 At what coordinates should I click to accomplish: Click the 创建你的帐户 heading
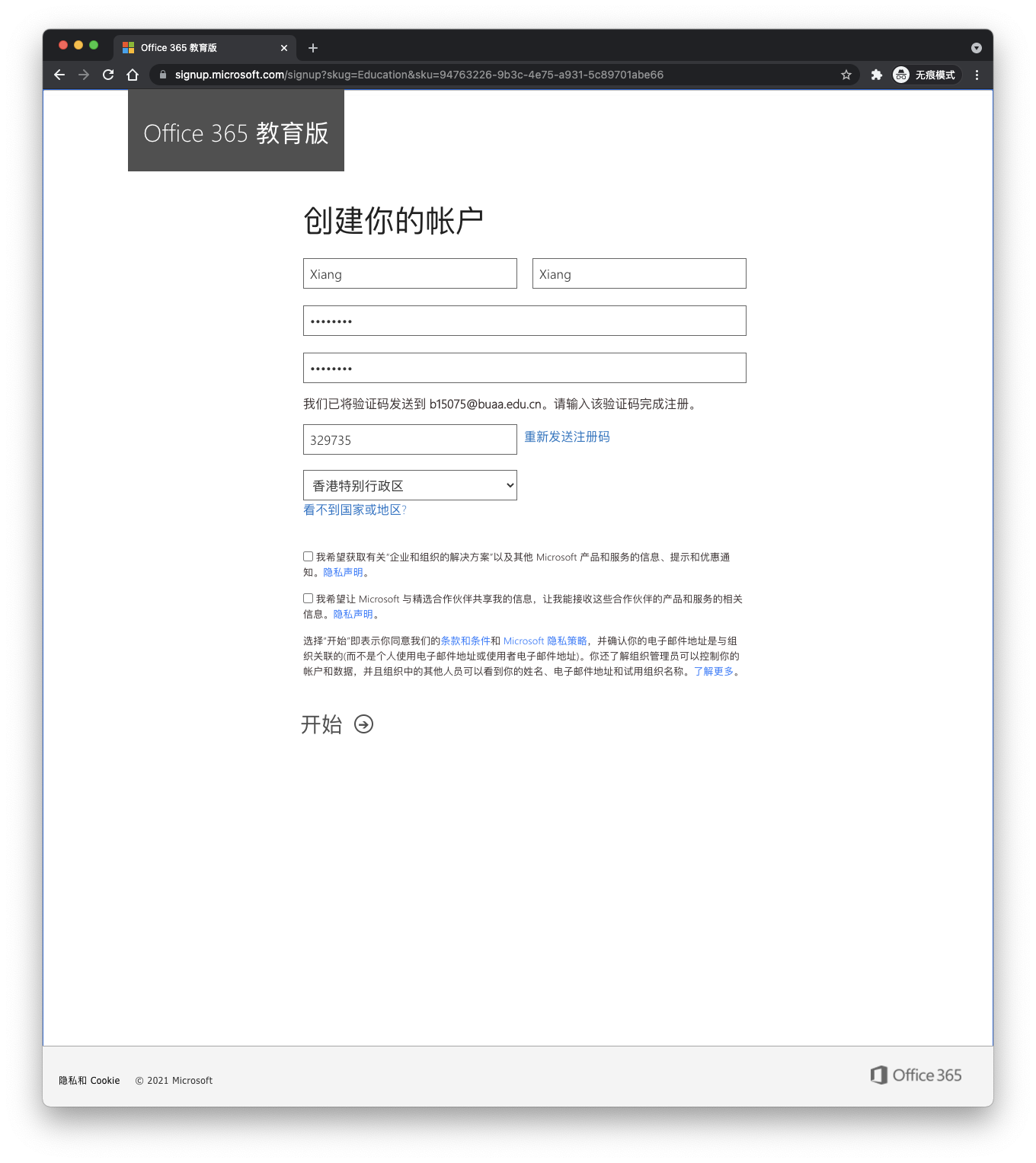(393, 221)
